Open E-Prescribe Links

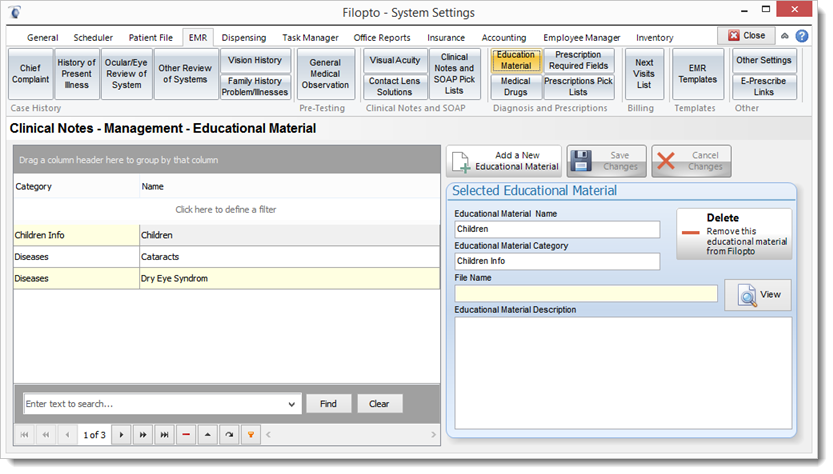764,87
